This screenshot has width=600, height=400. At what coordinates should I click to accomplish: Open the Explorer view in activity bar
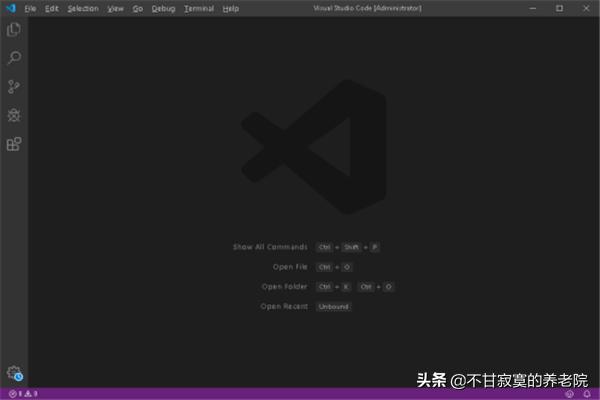[x=14, y=29]
